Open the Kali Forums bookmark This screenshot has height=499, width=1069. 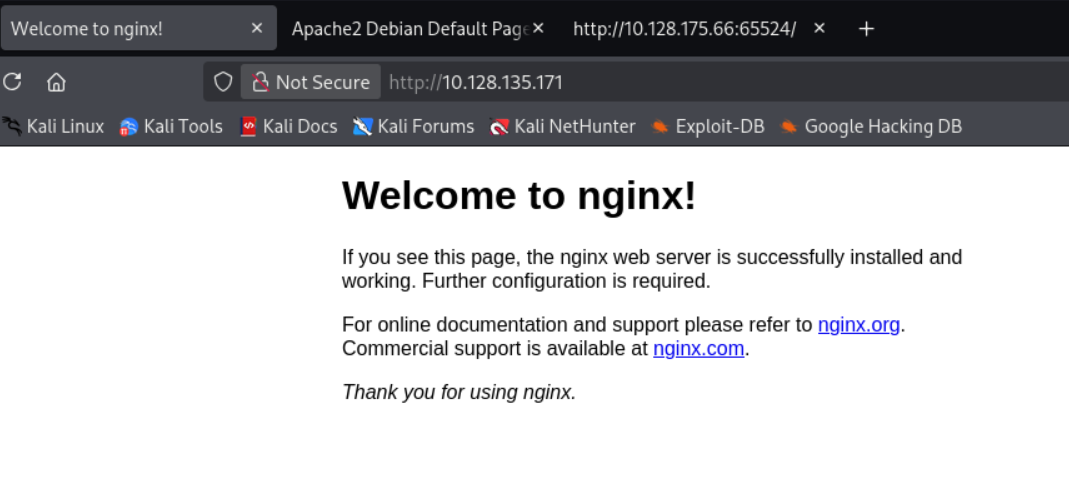point(414,127)
